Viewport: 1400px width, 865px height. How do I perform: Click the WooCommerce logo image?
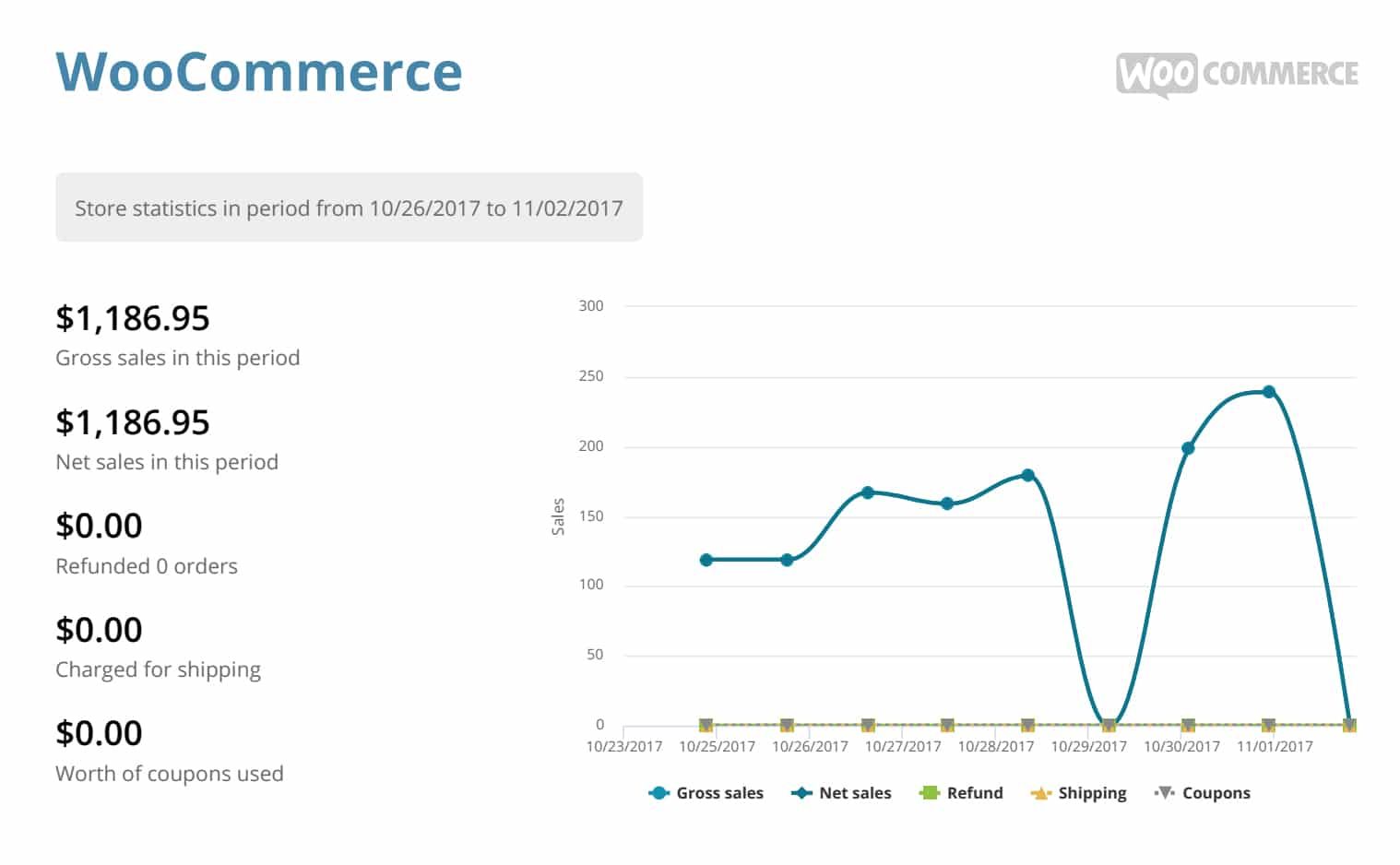(x=1237, y=74)
